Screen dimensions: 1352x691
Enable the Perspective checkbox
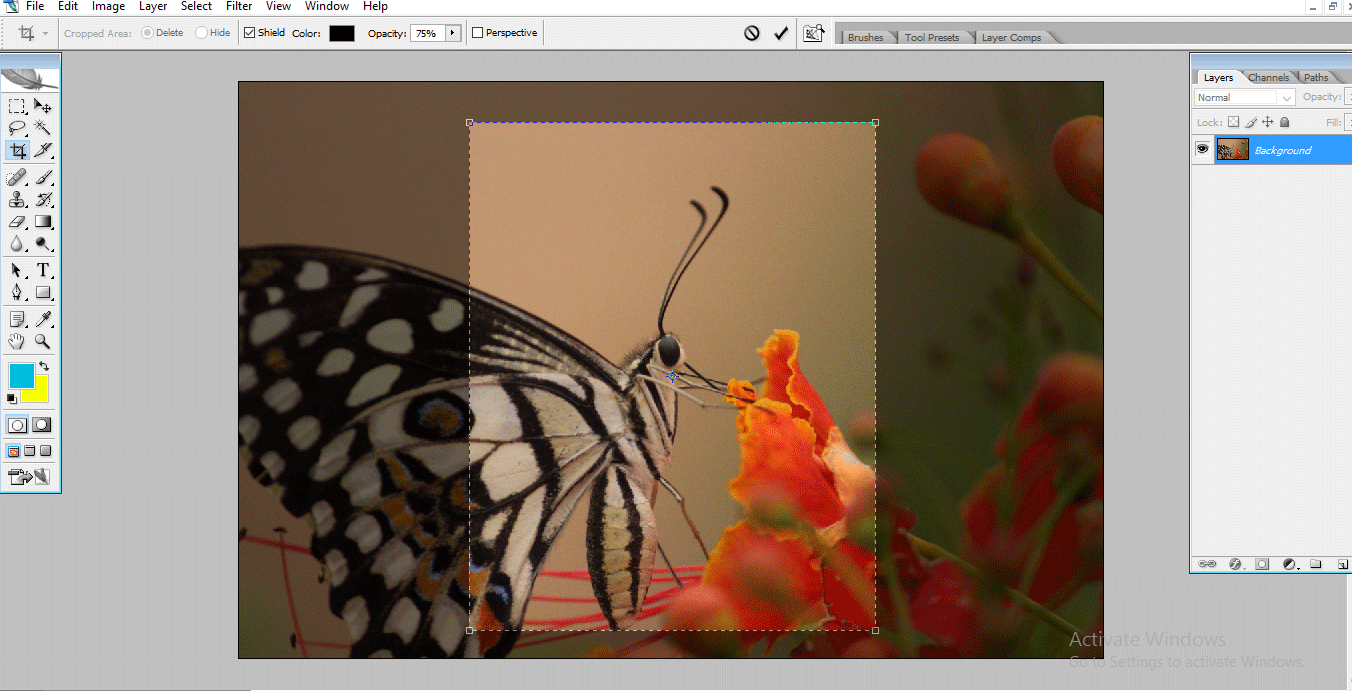tap(478, 33)
